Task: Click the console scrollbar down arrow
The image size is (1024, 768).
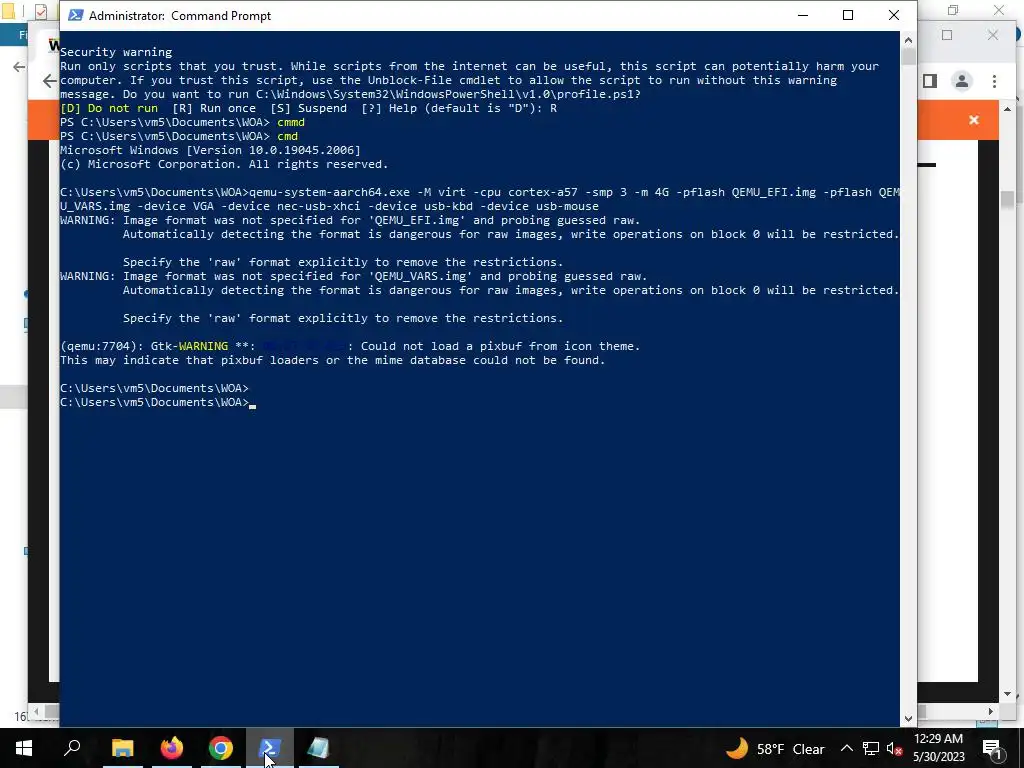Action: (x=908, y=718)
